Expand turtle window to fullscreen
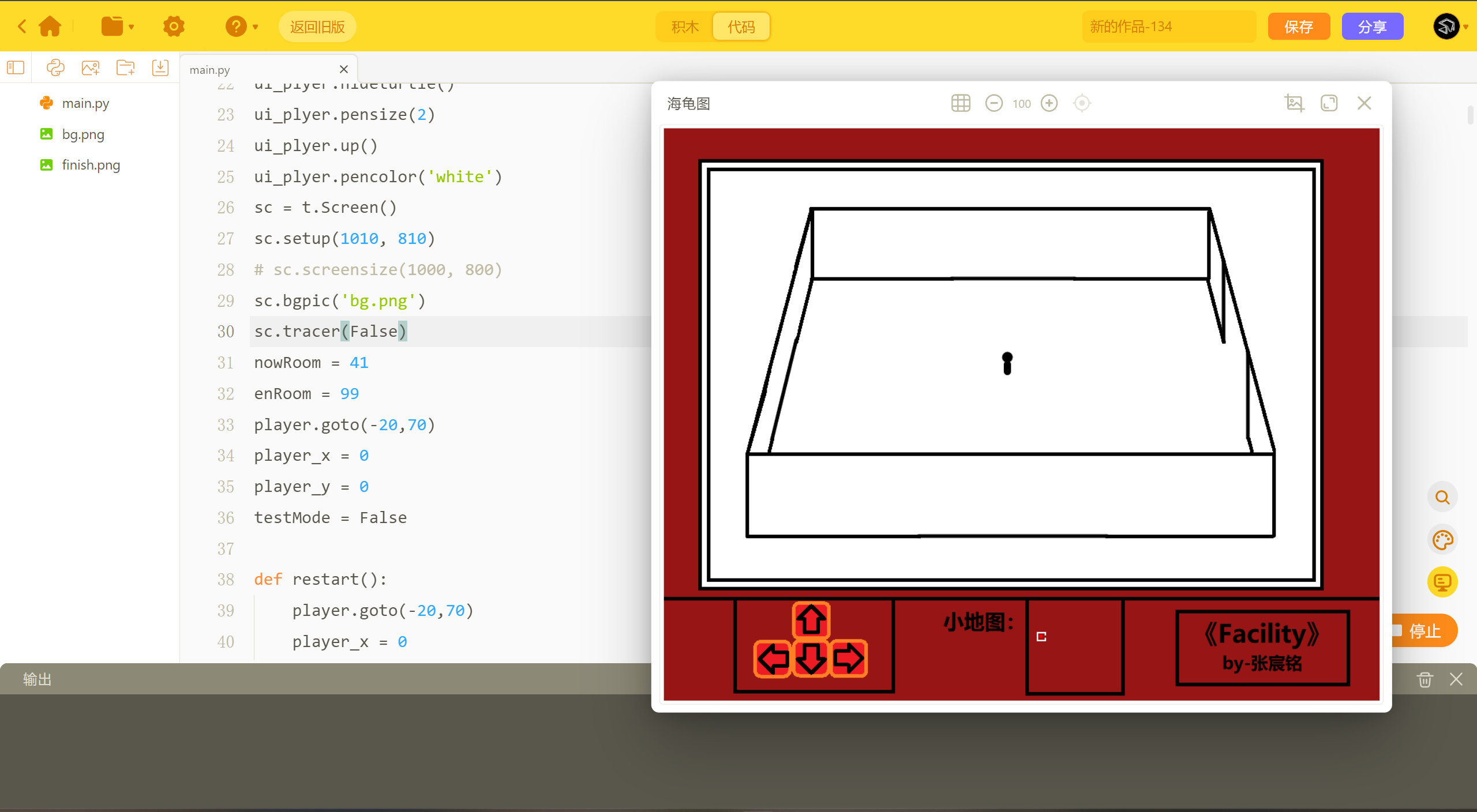This screenshot has height=812, width=1477. point(1329,103)
